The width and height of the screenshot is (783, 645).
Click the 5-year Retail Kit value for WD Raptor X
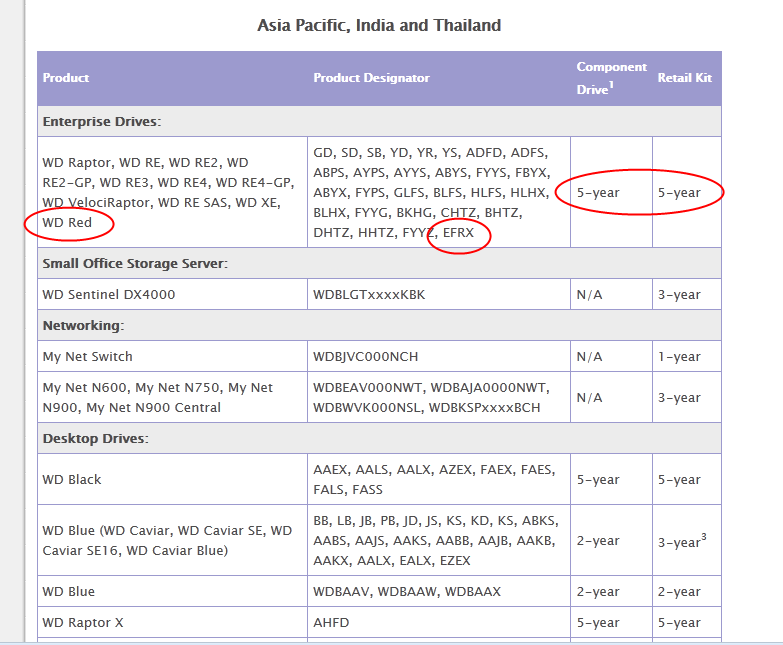[679, 623]
